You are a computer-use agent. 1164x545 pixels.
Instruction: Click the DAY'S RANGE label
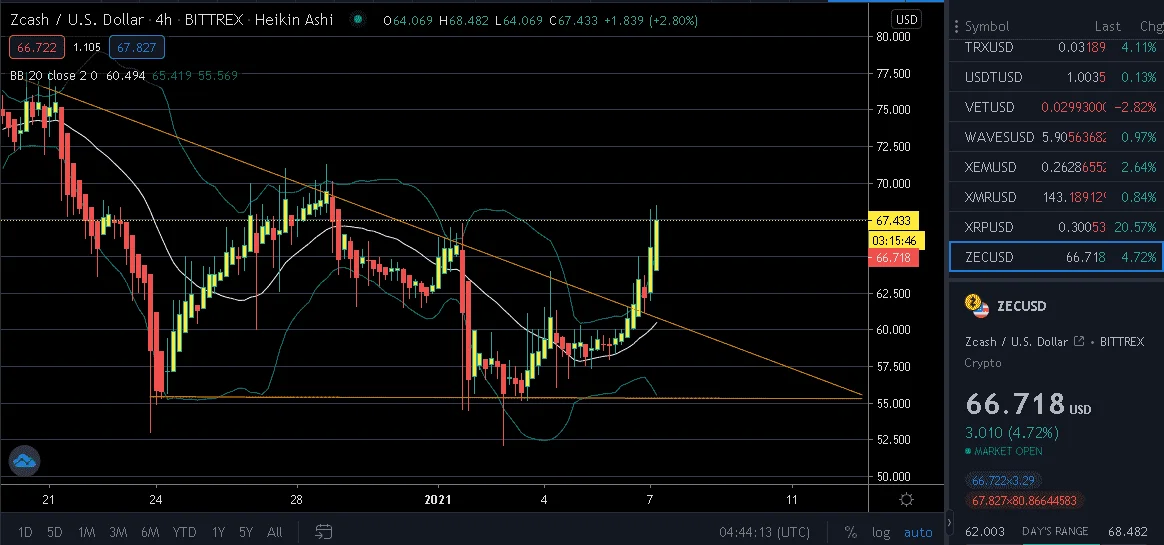click(1055, 531)
